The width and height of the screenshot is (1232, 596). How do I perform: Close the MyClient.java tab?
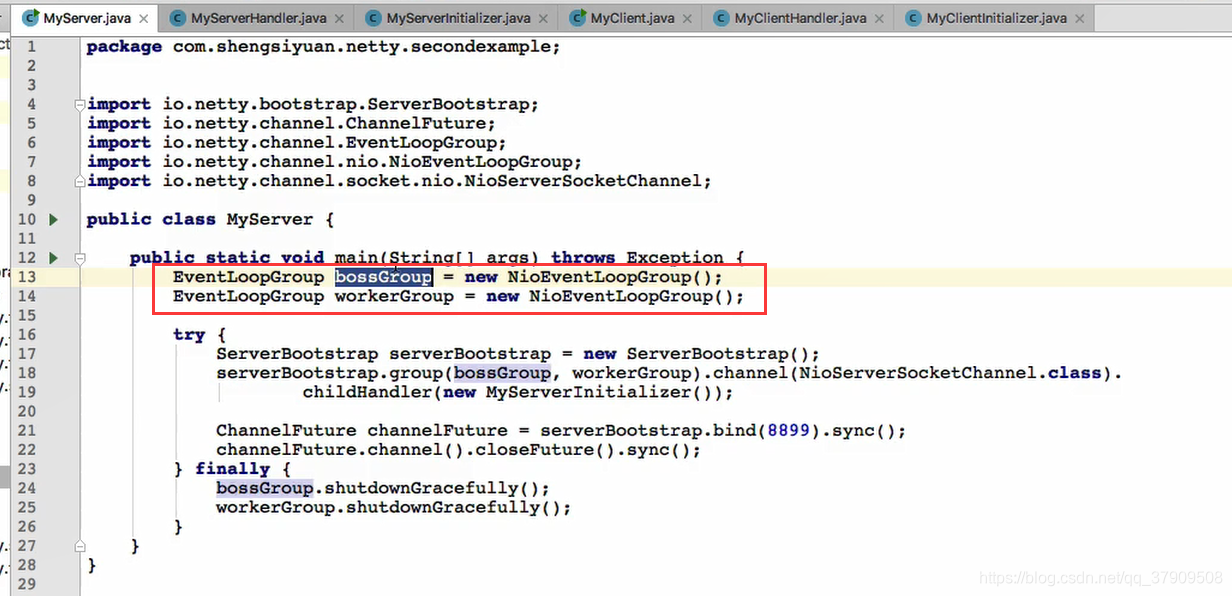pyautogui.click(x=688, y=19)
